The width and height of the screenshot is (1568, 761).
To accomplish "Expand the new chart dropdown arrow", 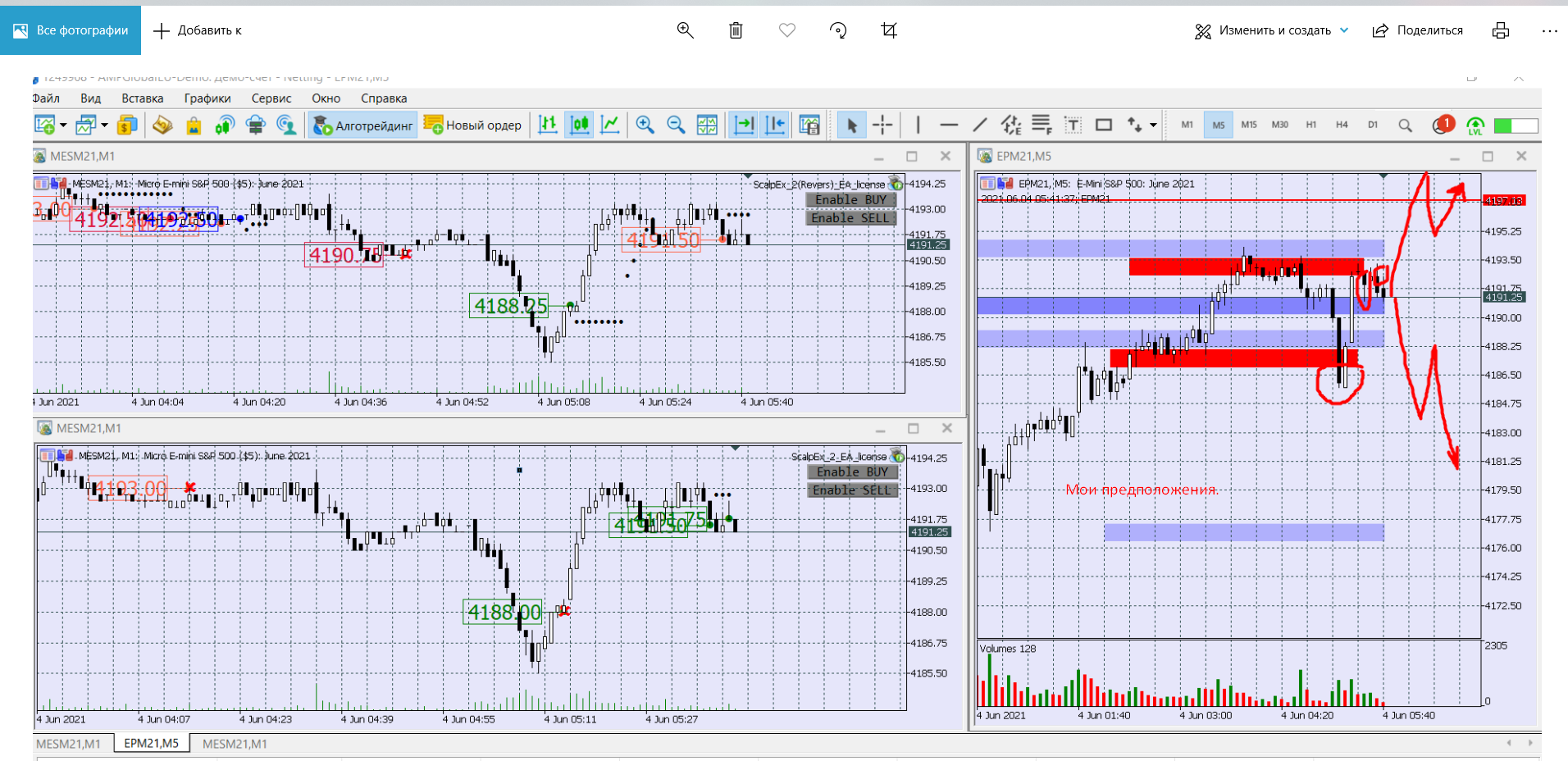I will tap(63, 125).
